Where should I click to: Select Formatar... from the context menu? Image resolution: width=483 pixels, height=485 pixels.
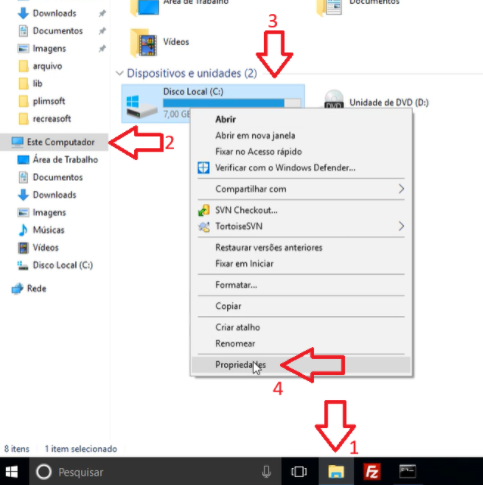click(301, 285)
